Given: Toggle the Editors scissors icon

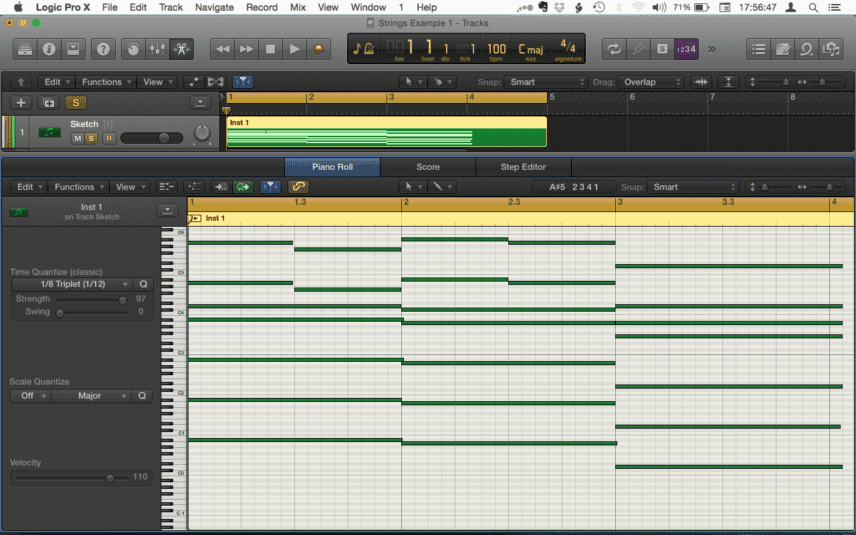Looking at the screenshot, I should pyautogui.click(x=181, y=49).
